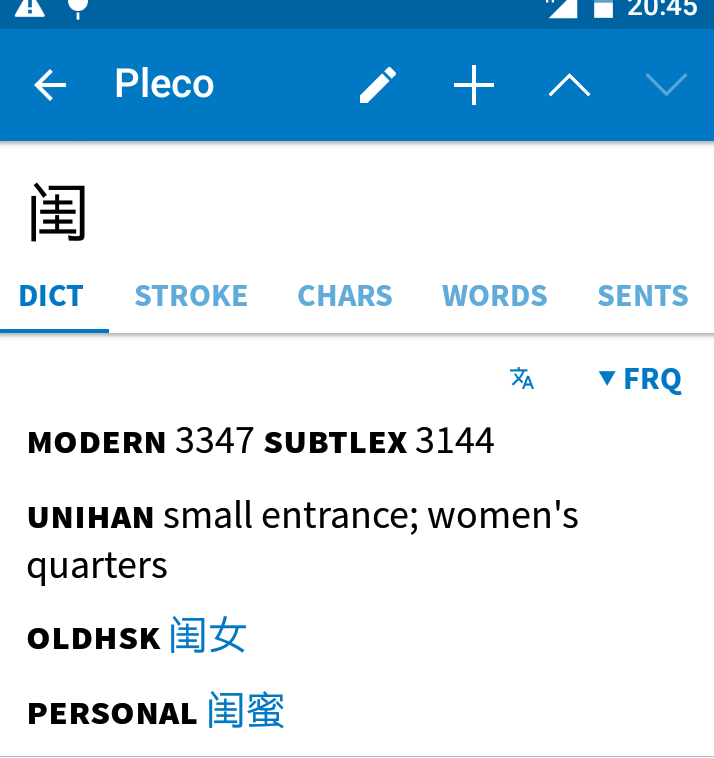
Task: Open the 闺女 word link
Action: click(208, 635)
